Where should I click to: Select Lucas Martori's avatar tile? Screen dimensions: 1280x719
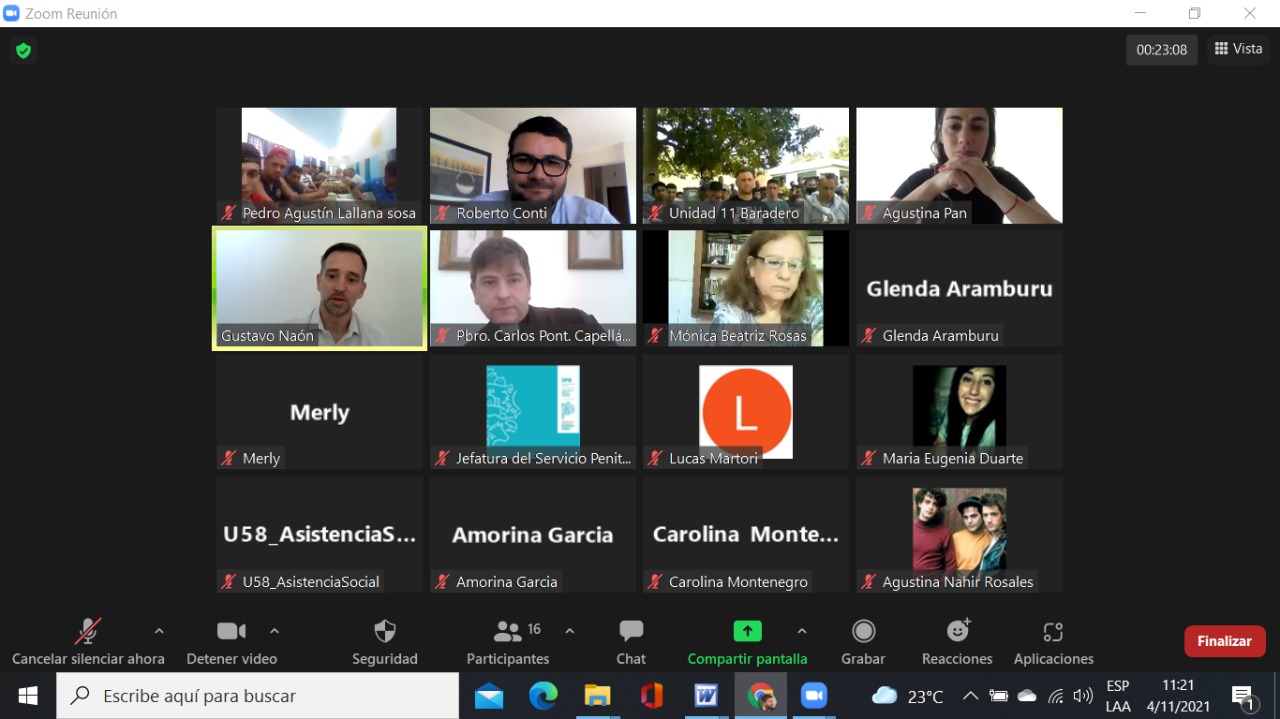point(746,411)
